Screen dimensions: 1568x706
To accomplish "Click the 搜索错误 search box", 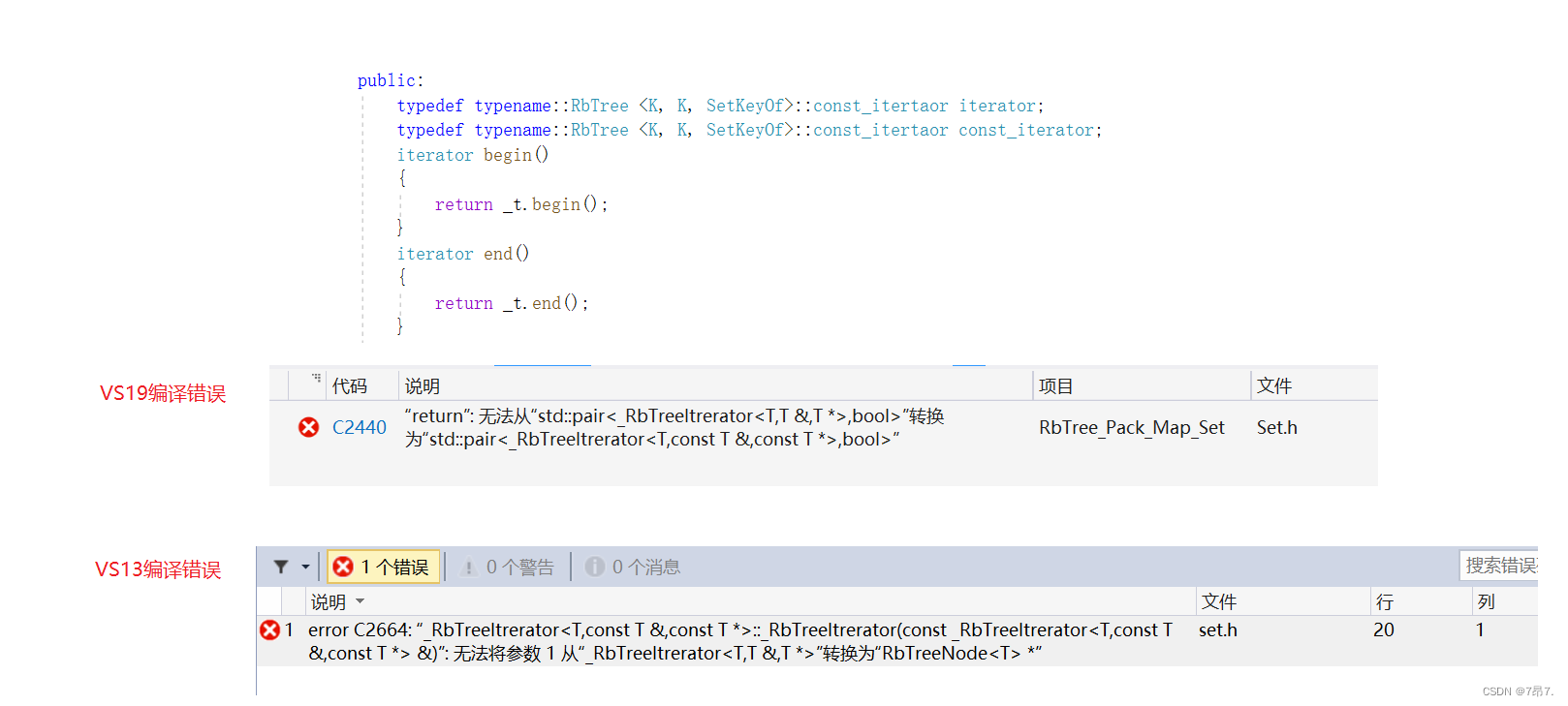I will pos(1499,566).
